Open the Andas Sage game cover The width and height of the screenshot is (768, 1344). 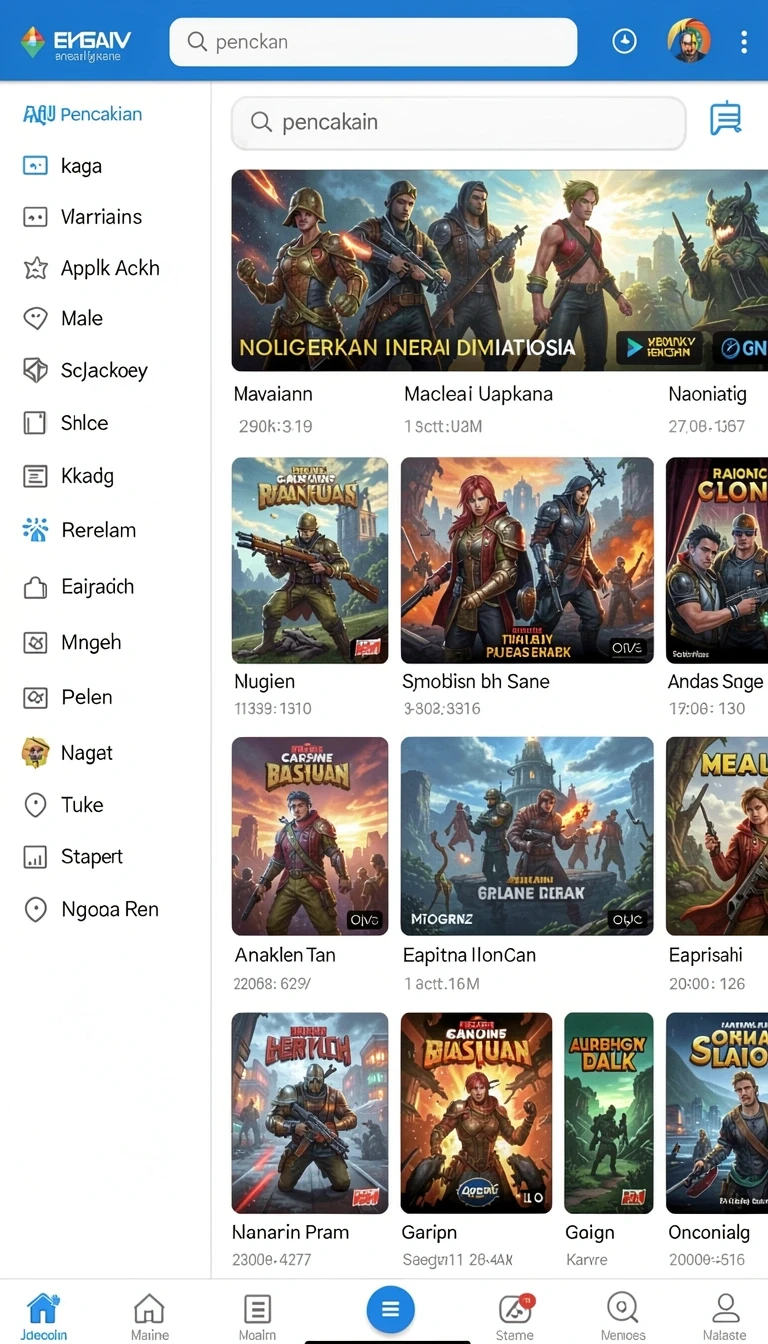pos(717,560)
